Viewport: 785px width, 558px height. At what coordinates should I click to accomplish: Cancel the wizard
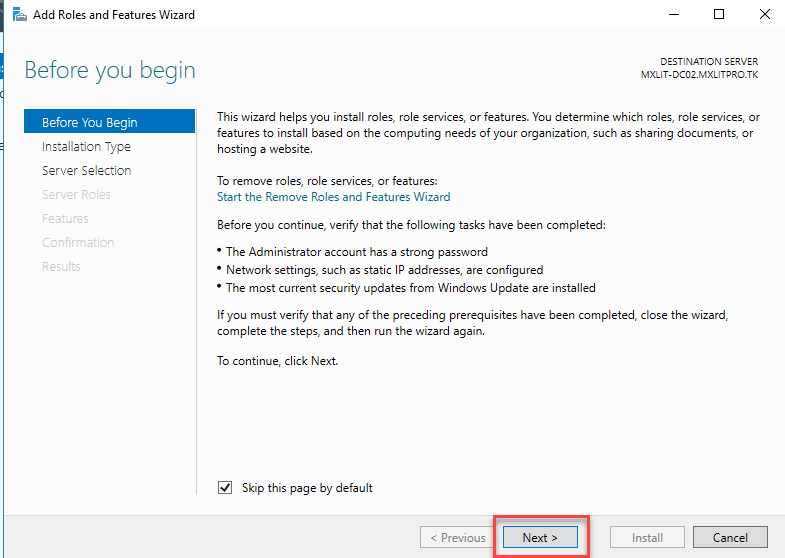point(730,537)
